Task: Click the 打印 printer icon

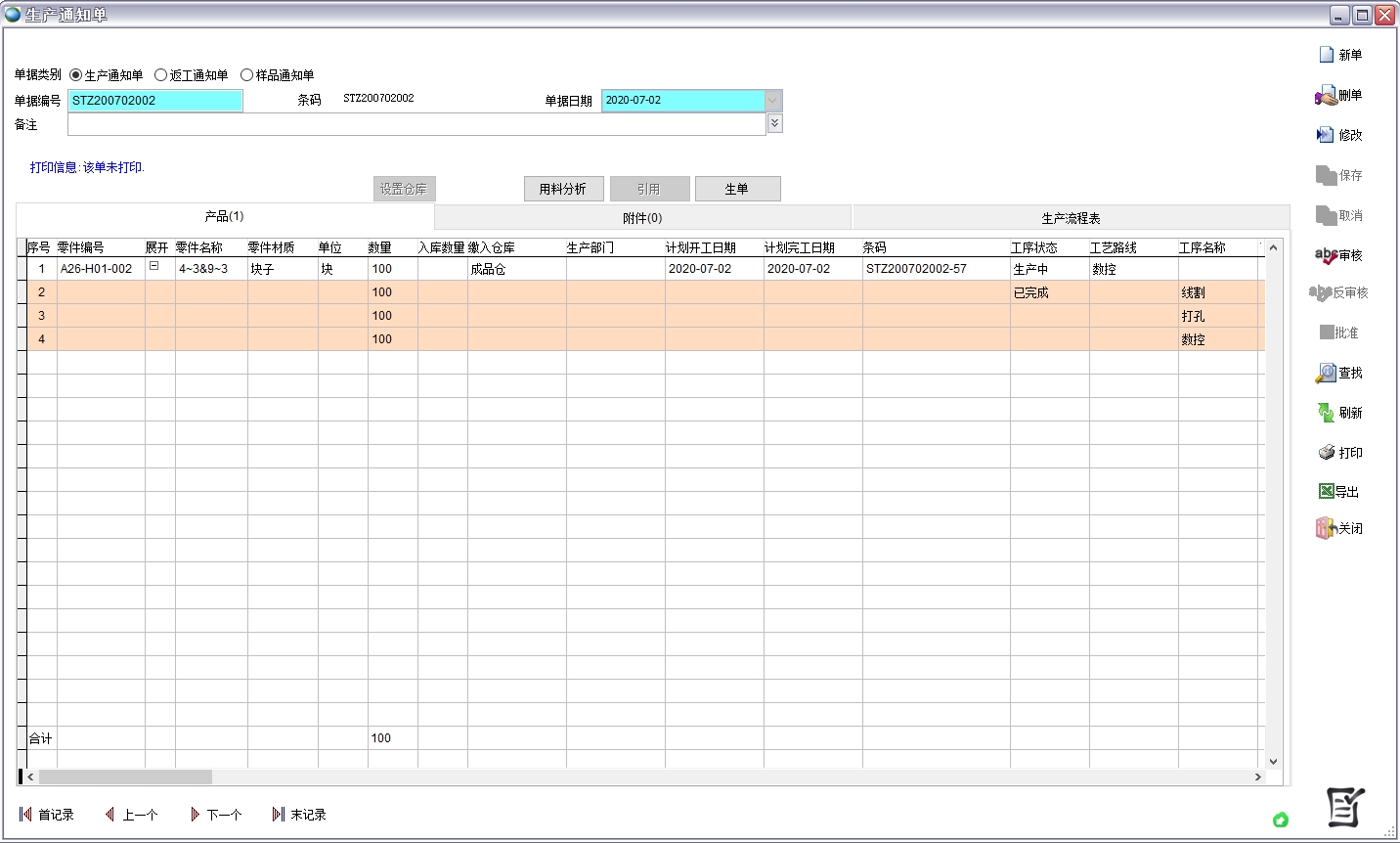Action: click(1327, 453)
